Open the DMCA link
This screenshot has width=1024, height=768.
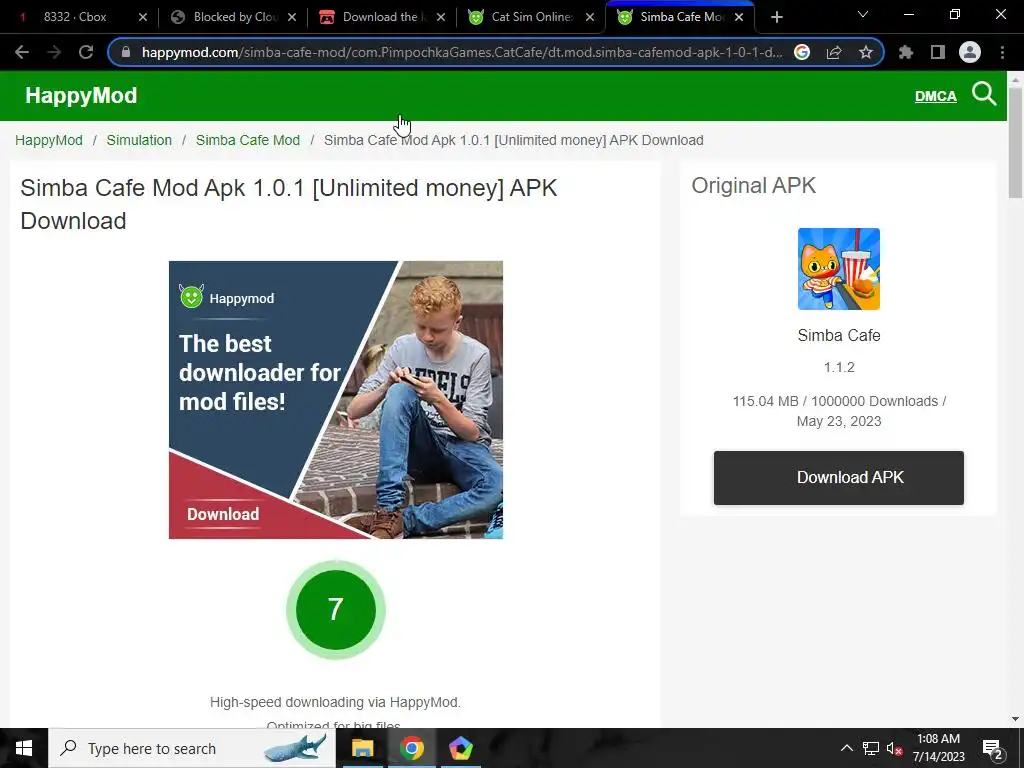point(935,96)
